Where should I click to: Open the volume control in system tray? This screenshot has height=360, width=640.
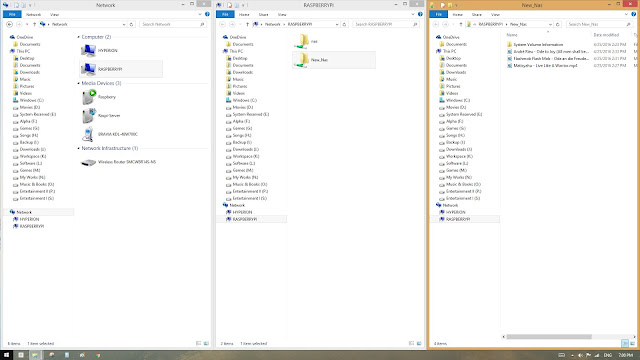580,355
